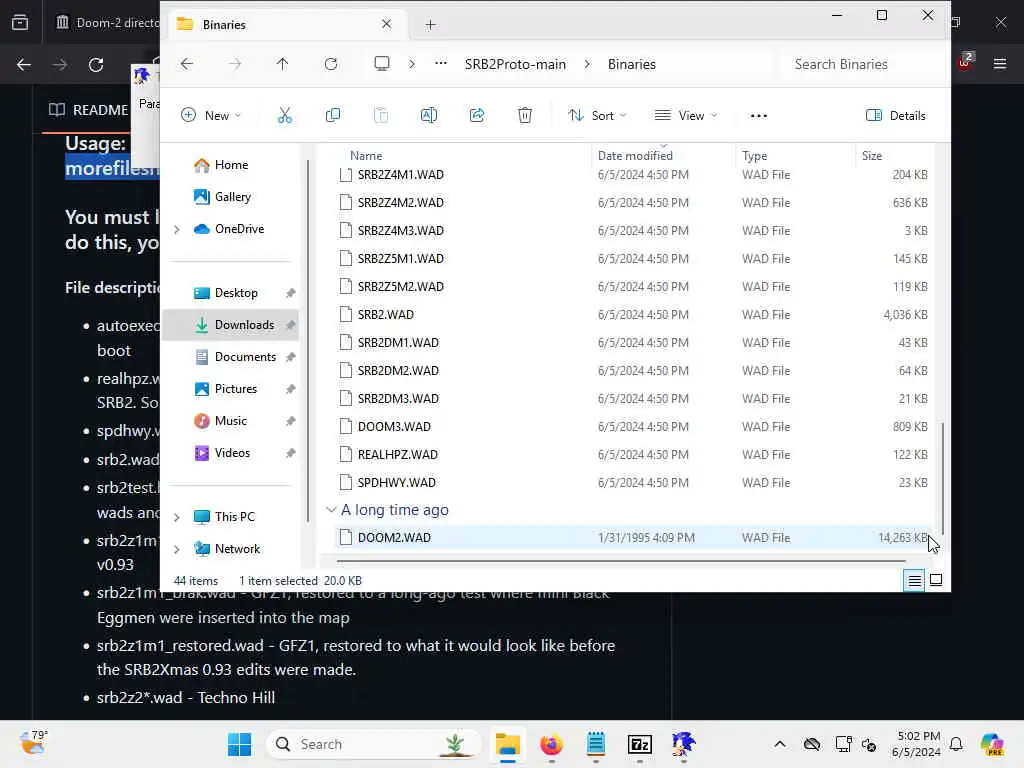
Task: Click the taskbar Search box
Action: (374, 744)
